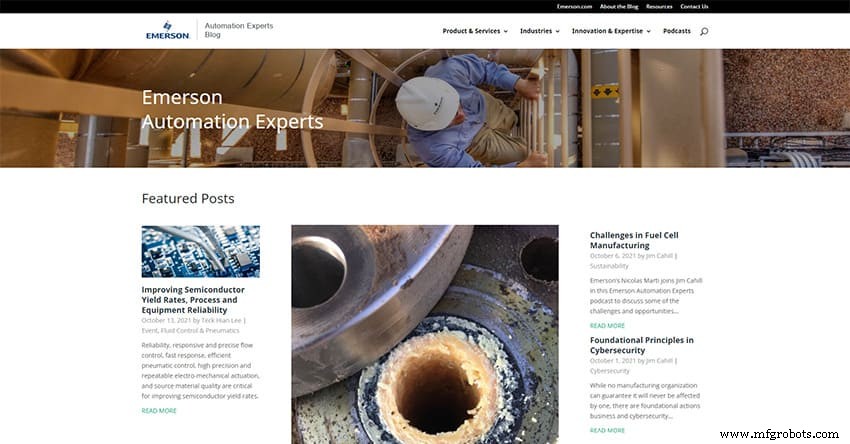The height and width of the screenshot is (444, 850).
Task: Go to Emerson.com link in top bar
Action: (574, 7)
